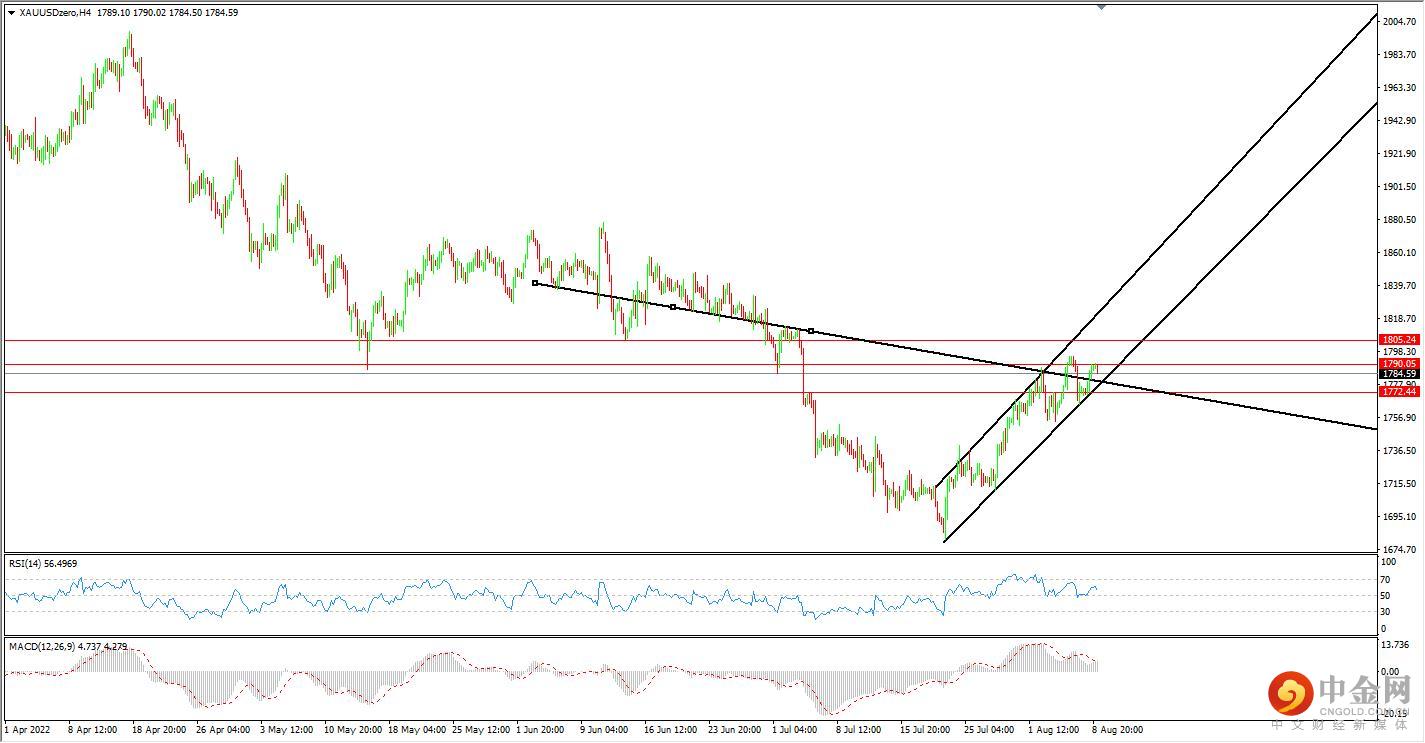Click the 1983.70 price on the axis
Image resolution: width=1425 pixels, height=743 pixels.
[1399, 55]
